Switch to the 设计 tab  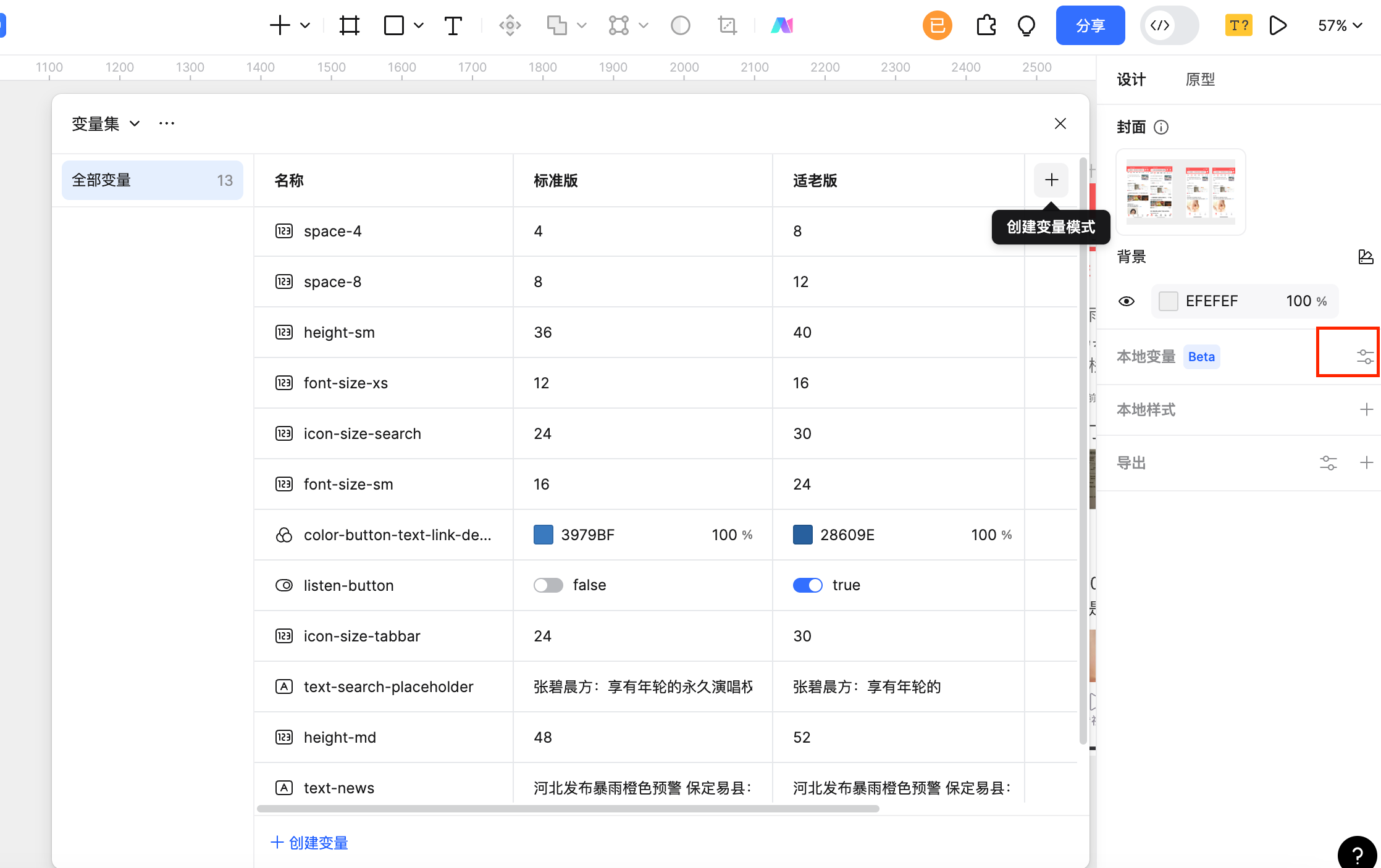(x=1131, y=80)
